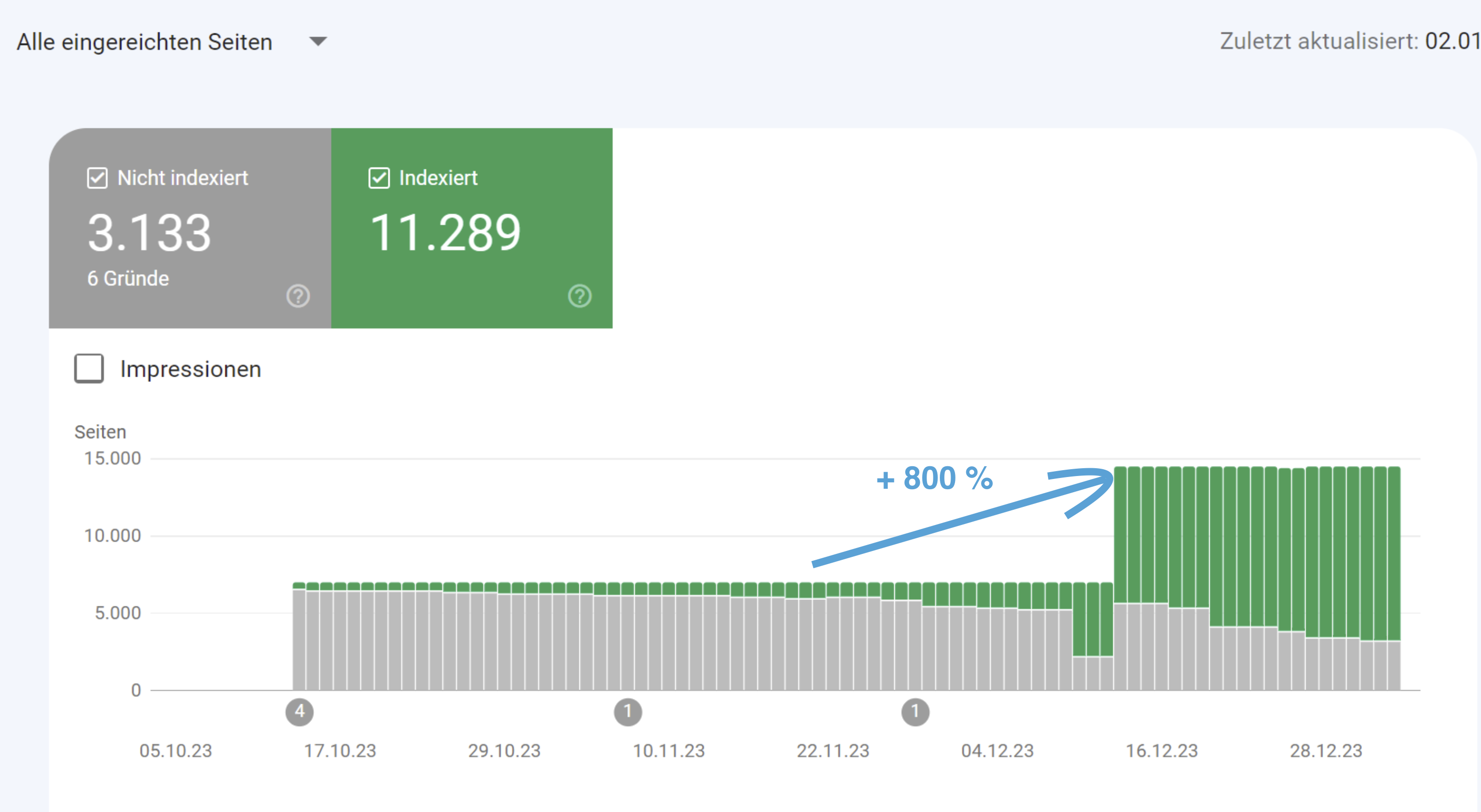Click the '10.000' axis label
The height and width of the screenshot is (812, 1481).
click(113, 535)
